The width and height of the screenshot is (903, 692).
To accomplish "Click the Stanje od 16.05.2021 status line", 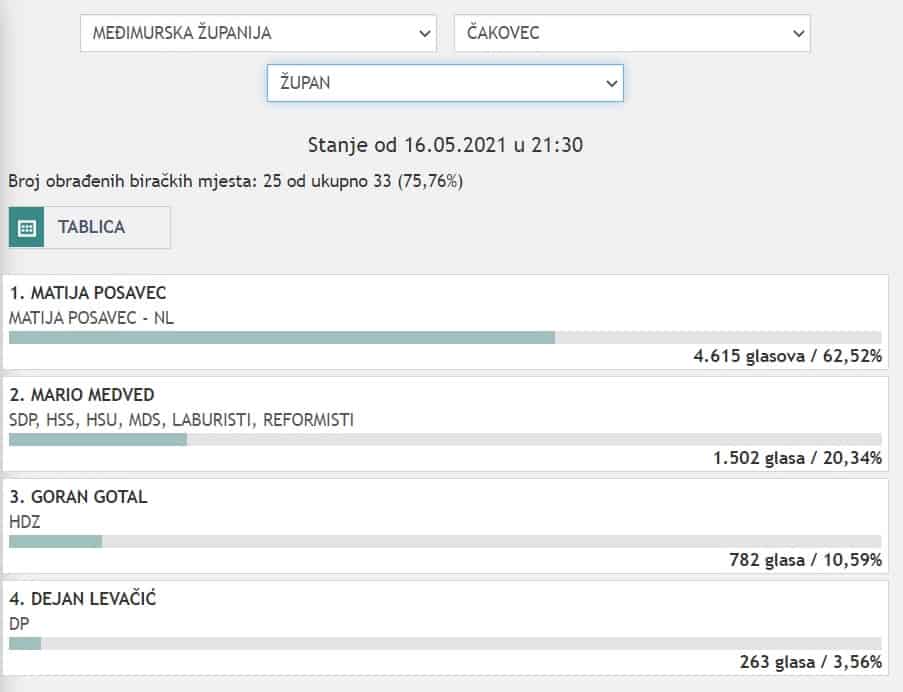I will tap(444, 145).
